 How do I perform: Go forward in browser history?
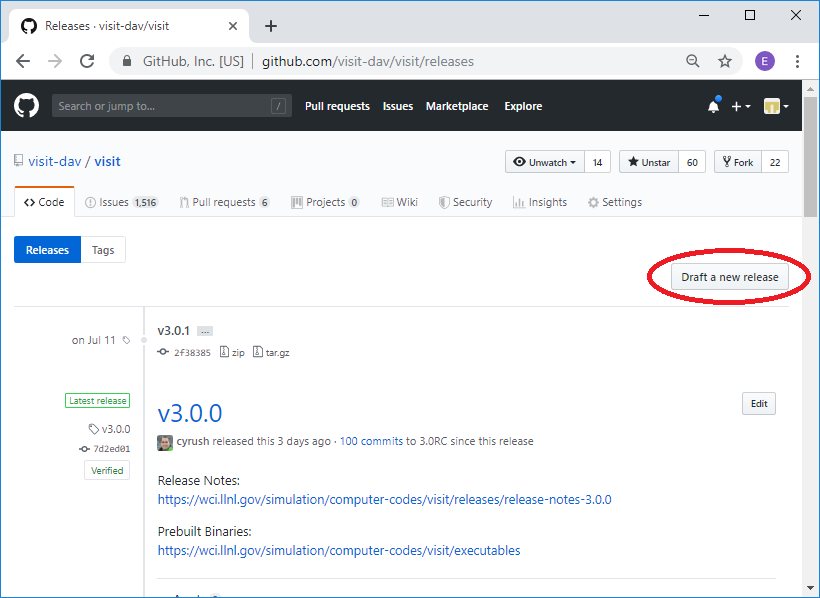pyautogui.click(x=55, y=61)
